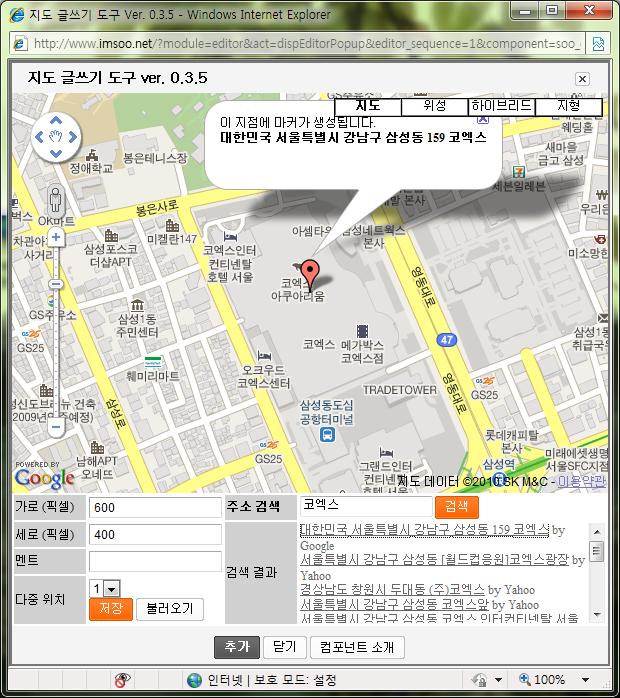
Task: Close the marker info balloon
Action: click(483, 119)
